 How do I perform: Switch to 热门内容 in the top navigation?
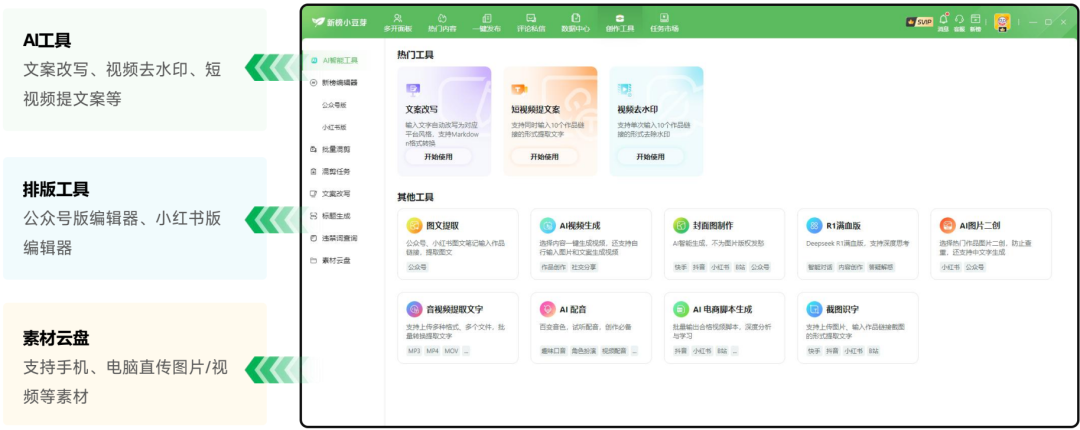[x=442, y=23]
